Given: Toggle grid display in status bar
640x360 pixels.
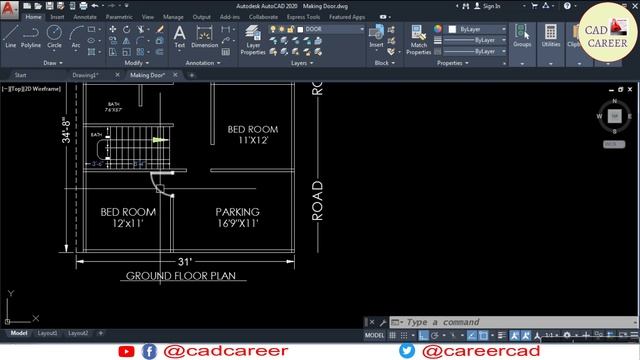Looking at the screenshot, I should 392,336.
